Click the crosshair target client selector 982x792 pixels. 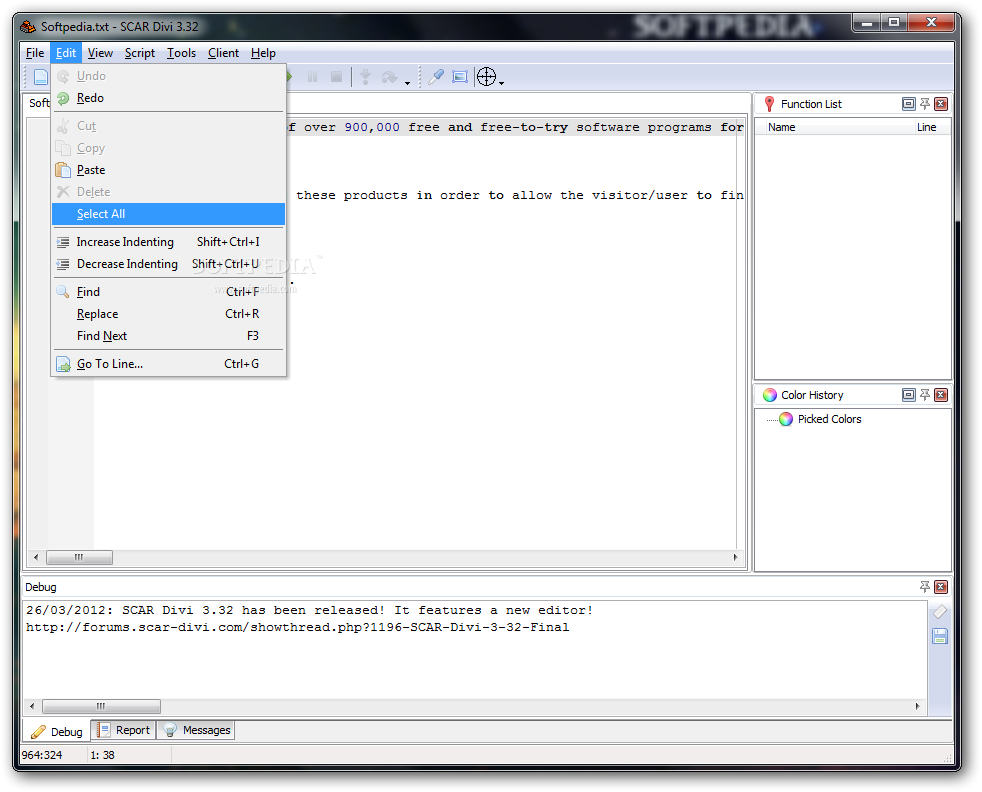click(x=487, y=77)
